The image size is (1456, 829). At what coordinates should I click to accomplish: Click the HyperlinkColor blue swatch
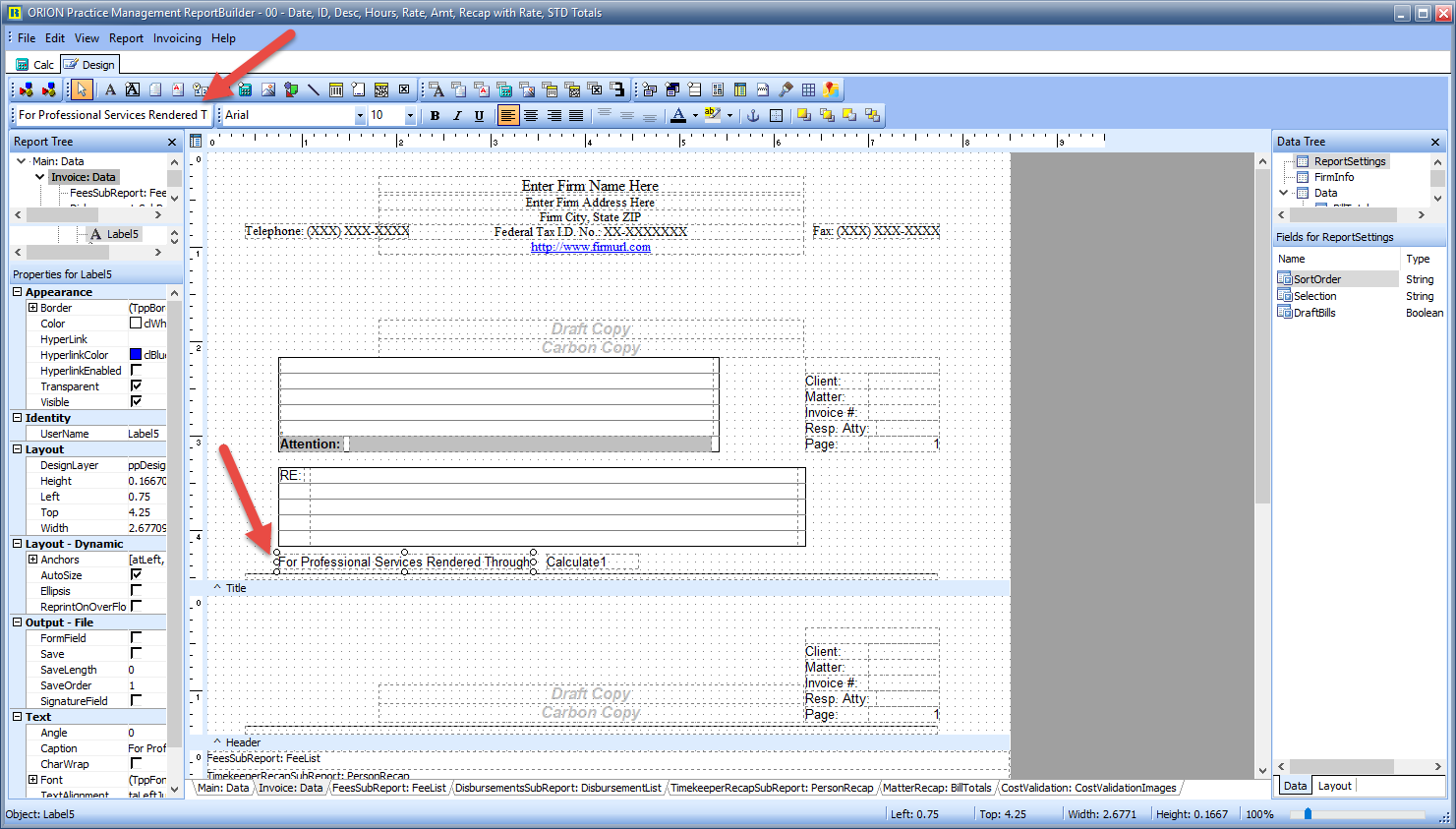tap(136, 354)
